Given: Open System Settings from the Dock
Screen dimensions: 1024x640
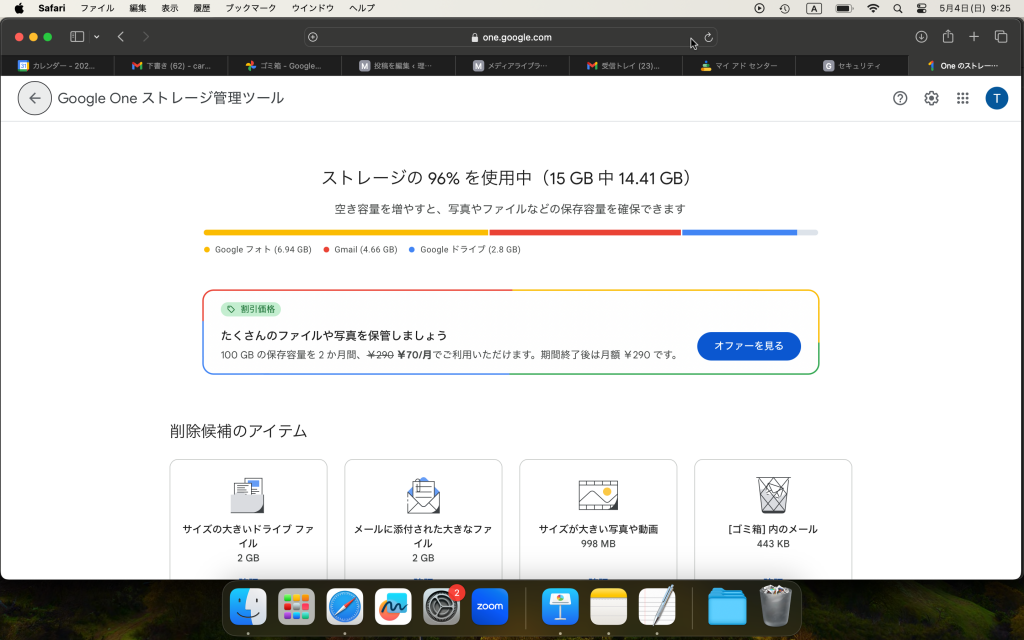Looking at the screenshot, I should [x=441, y=607].
